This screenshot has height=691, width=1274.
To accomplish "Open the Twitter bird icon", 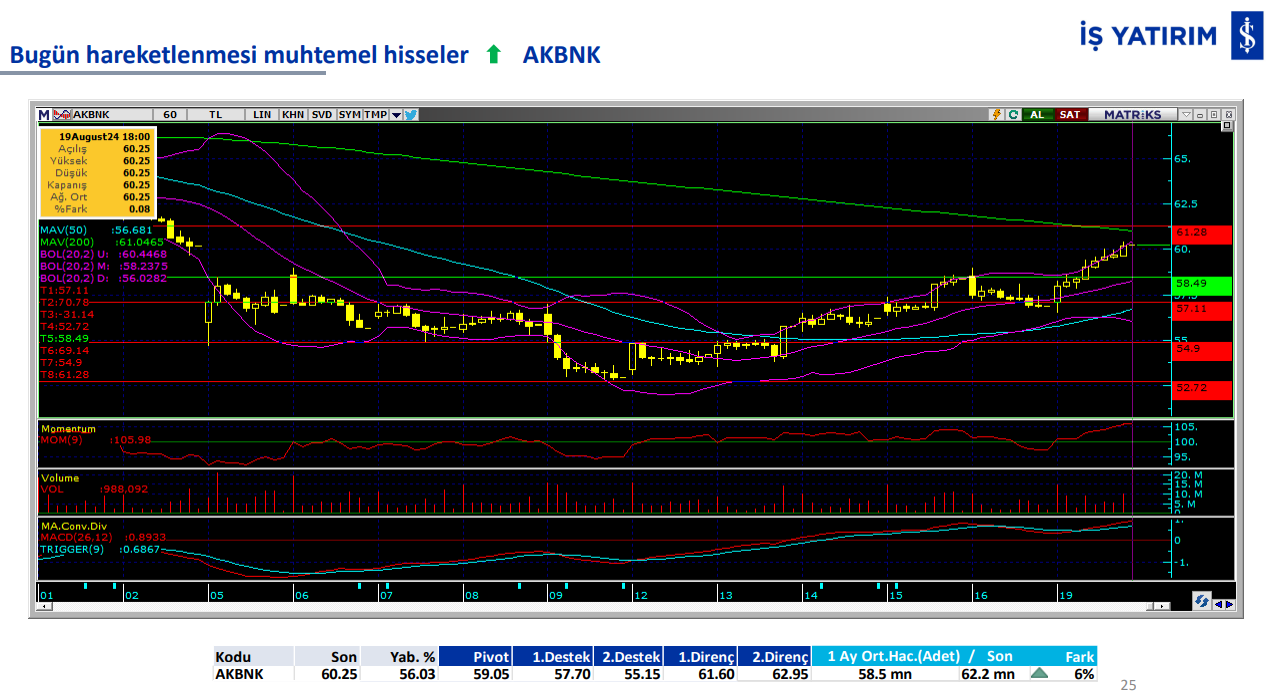I will pos(411,115).
